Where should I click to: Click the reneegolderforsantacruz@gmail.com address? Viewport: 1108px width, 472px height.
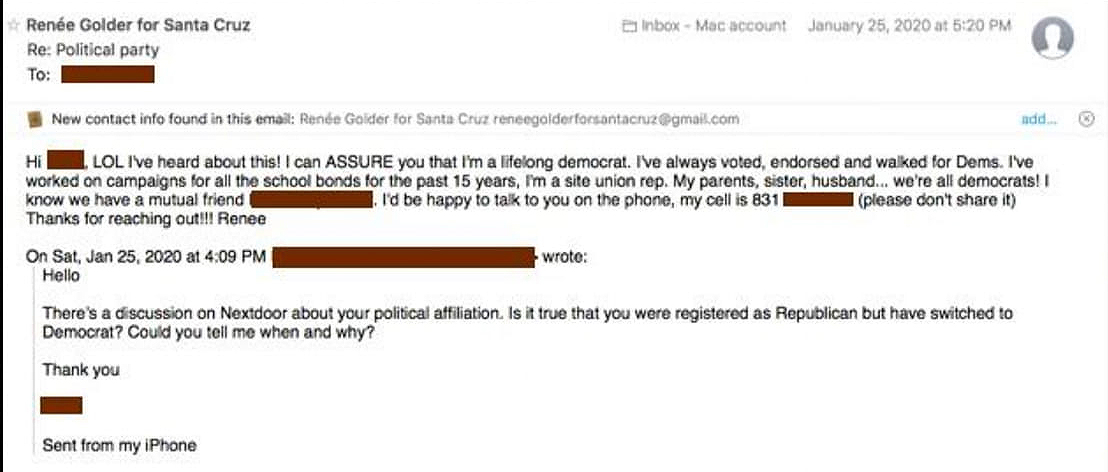point(616,119)
